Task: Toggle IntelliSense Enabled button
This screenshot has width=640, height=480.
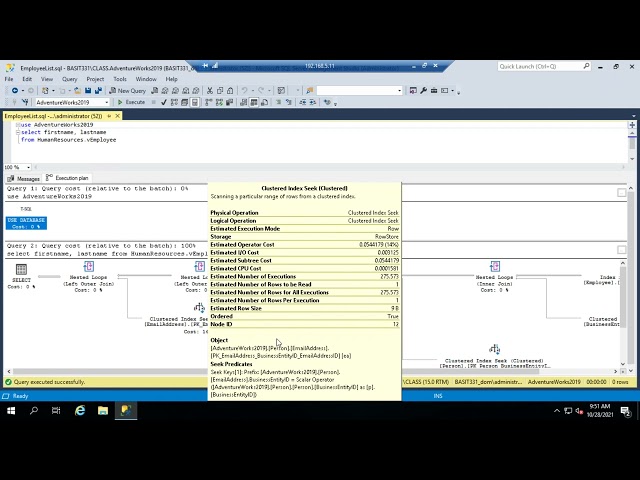Action: (x=195, y=102)
